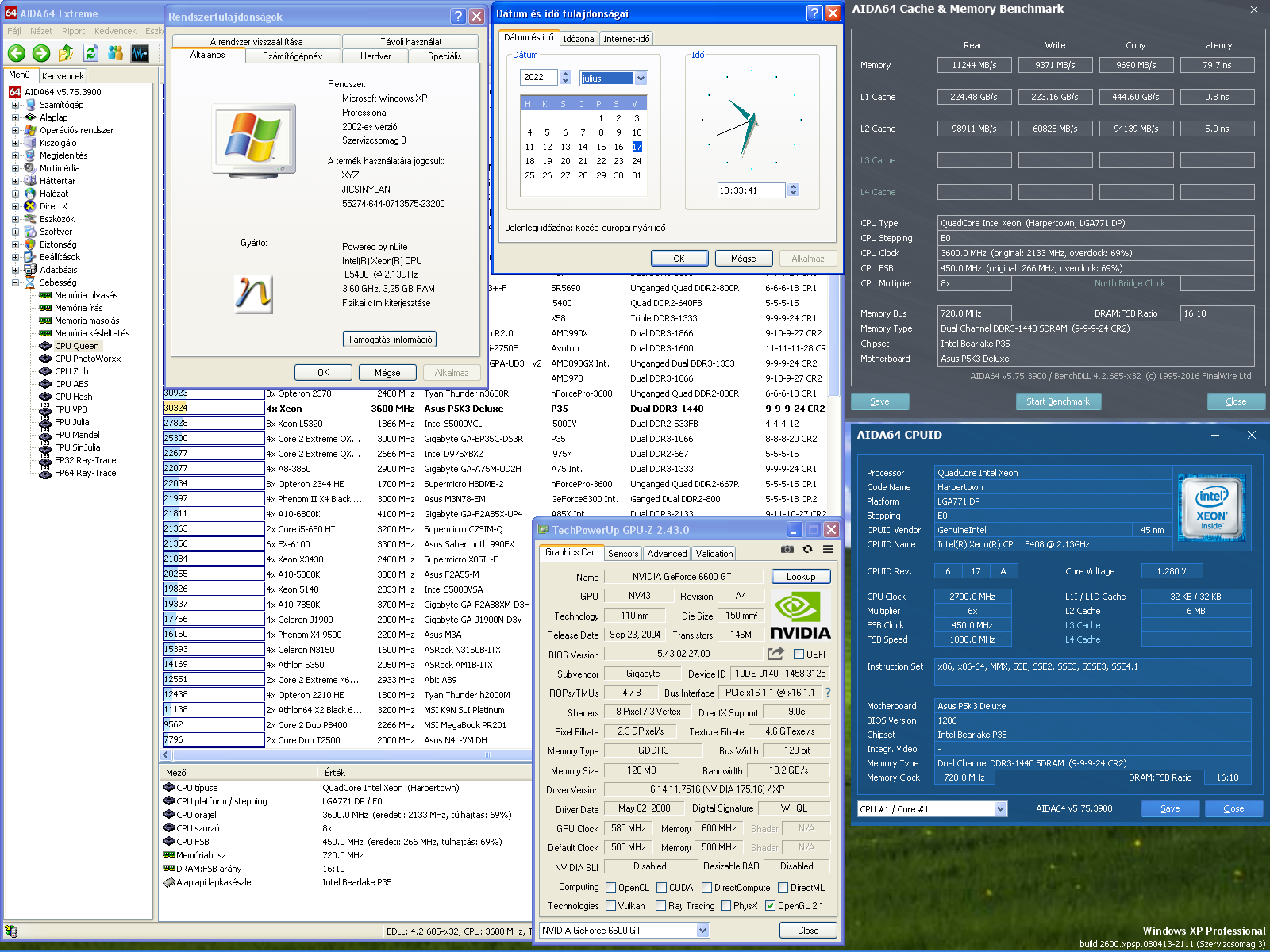Select FPU Julia in the benchmark tree
The image size is (1270, 952).
click(x=71, y=422)
